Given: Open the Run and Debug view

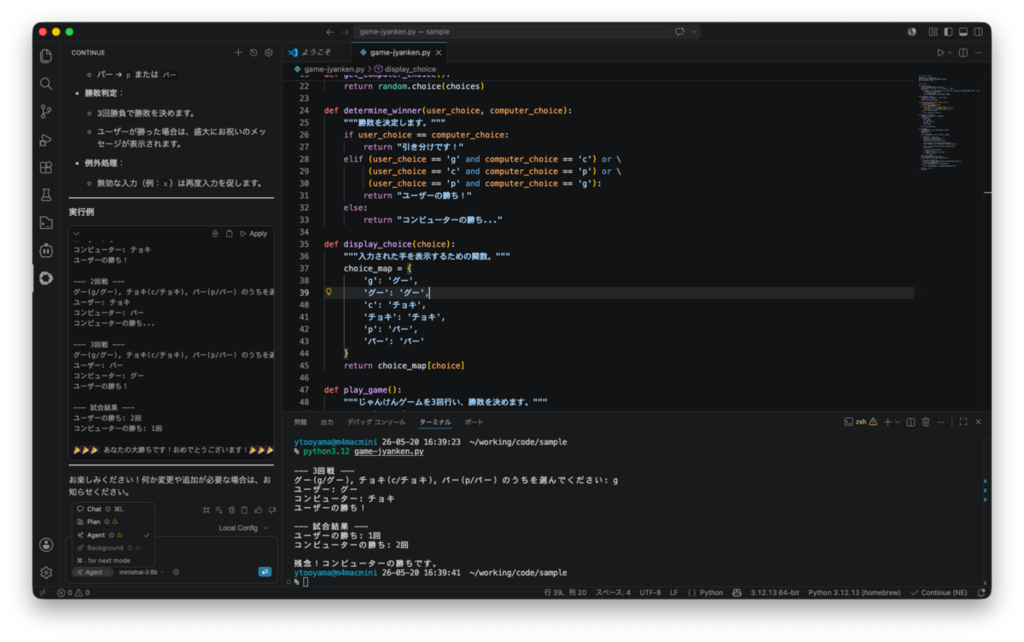Looking at the screenshot, I should click(x=46, y=140).
